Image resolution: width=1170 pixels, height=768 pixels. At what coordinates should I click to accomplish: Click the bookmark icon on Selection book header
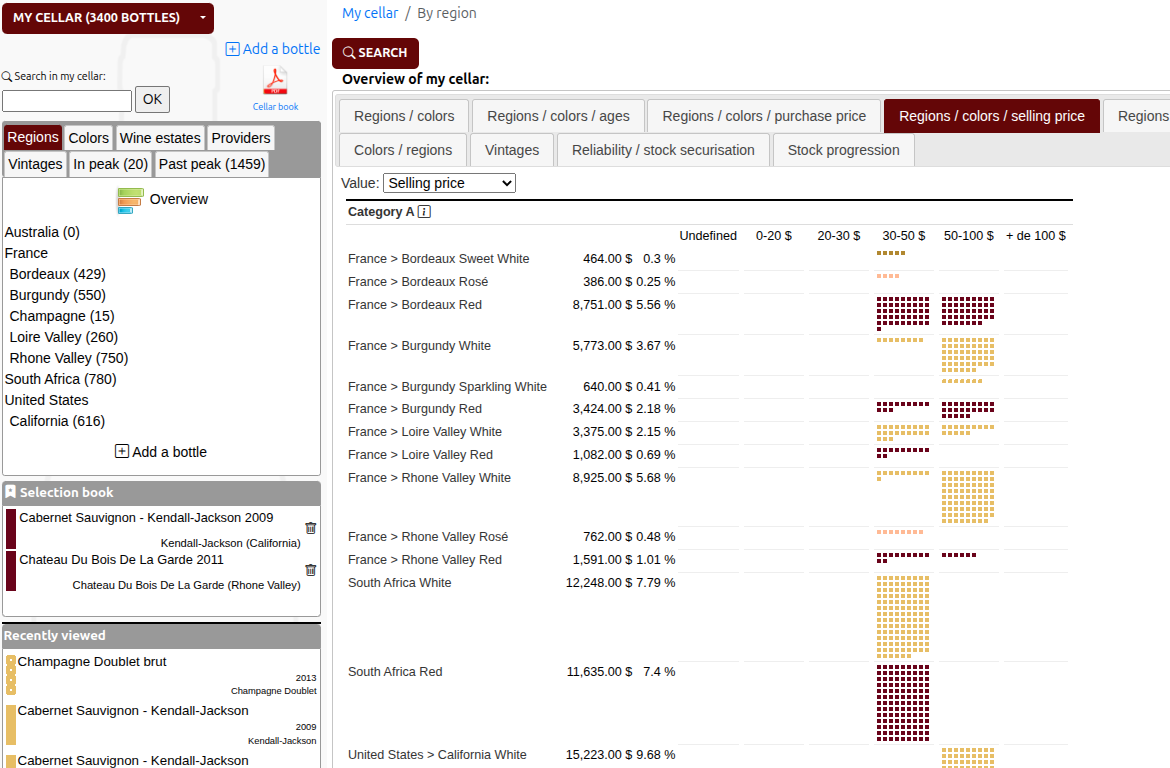pyautogui.click(x=12, y=491)
